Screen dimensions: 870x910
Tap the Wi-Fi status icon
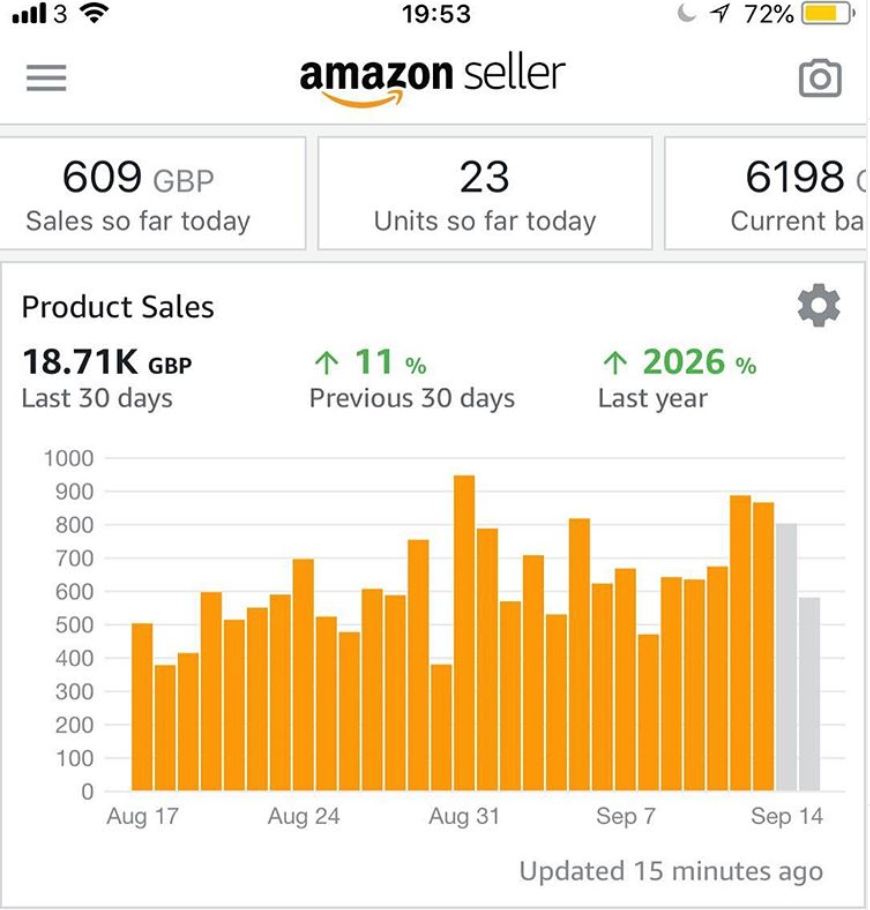(95, 13)
